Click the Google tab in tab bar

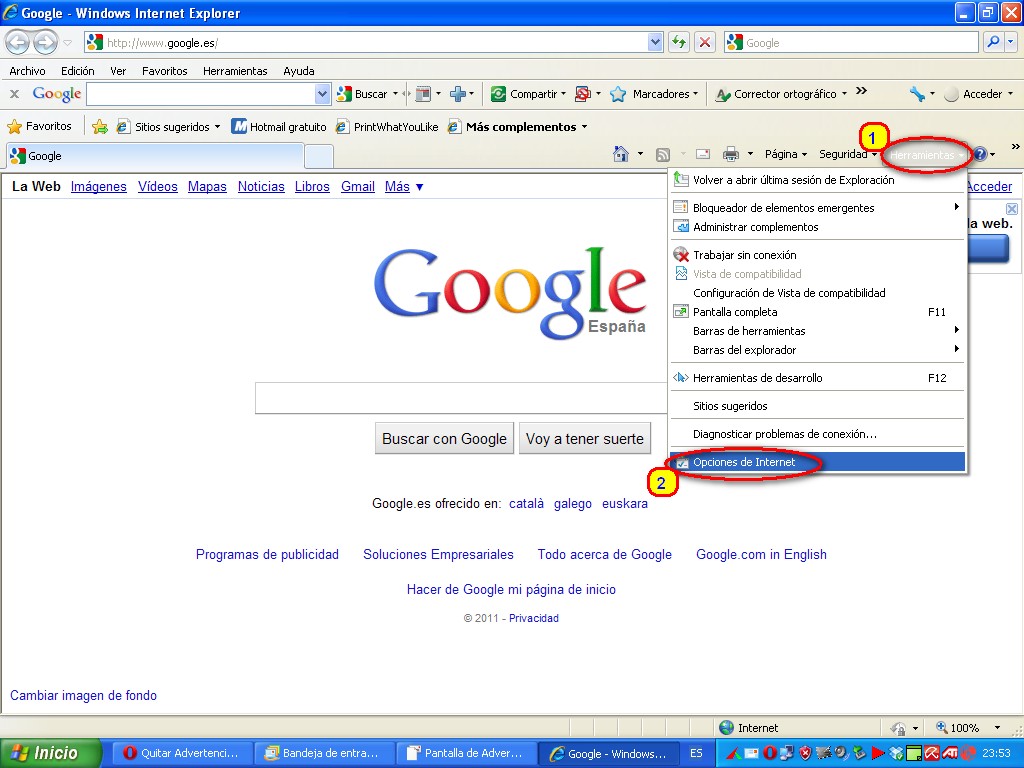coord(155,156)
